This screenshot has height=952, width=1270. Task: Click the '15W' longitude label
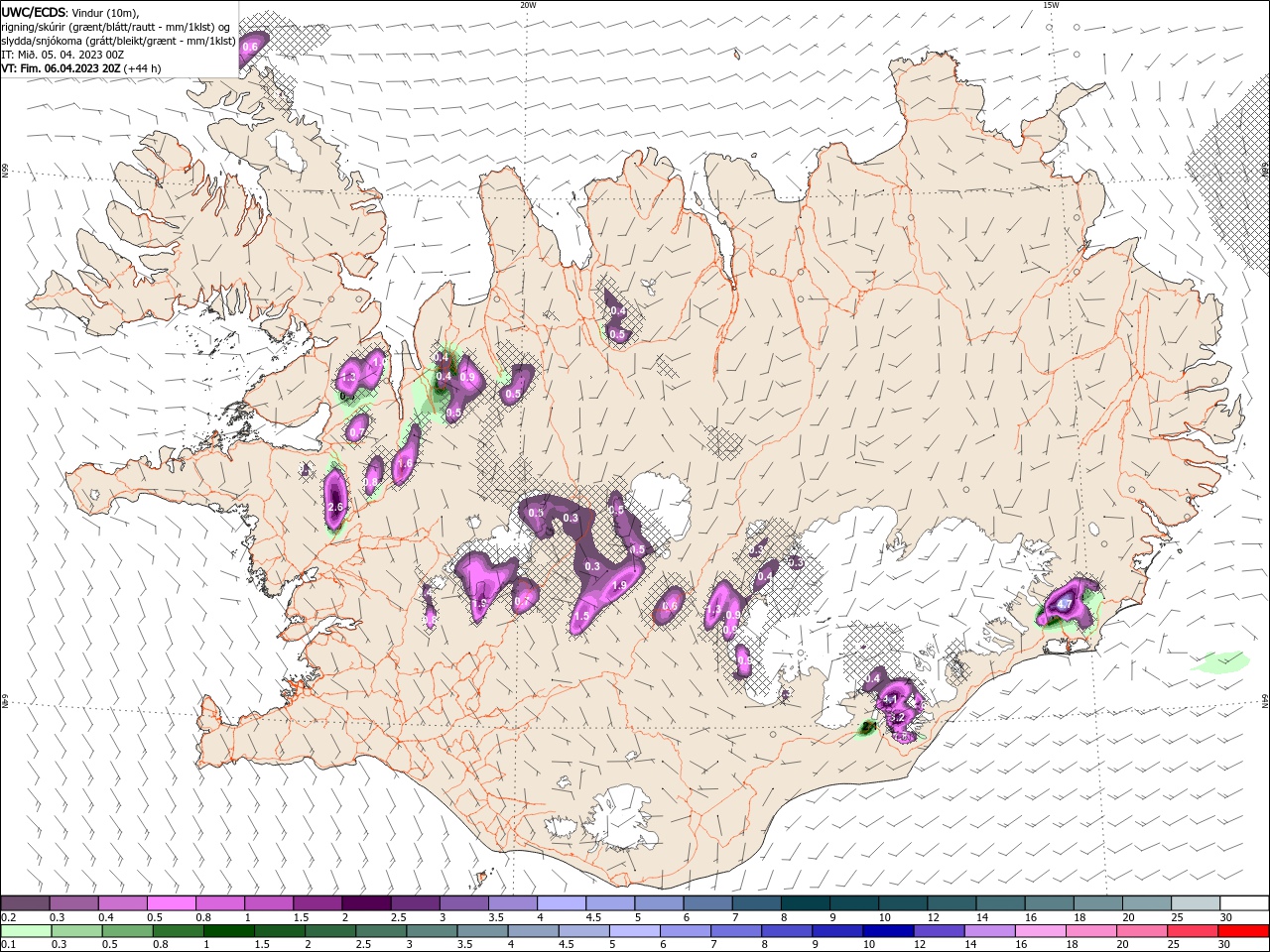(1052, 5)
